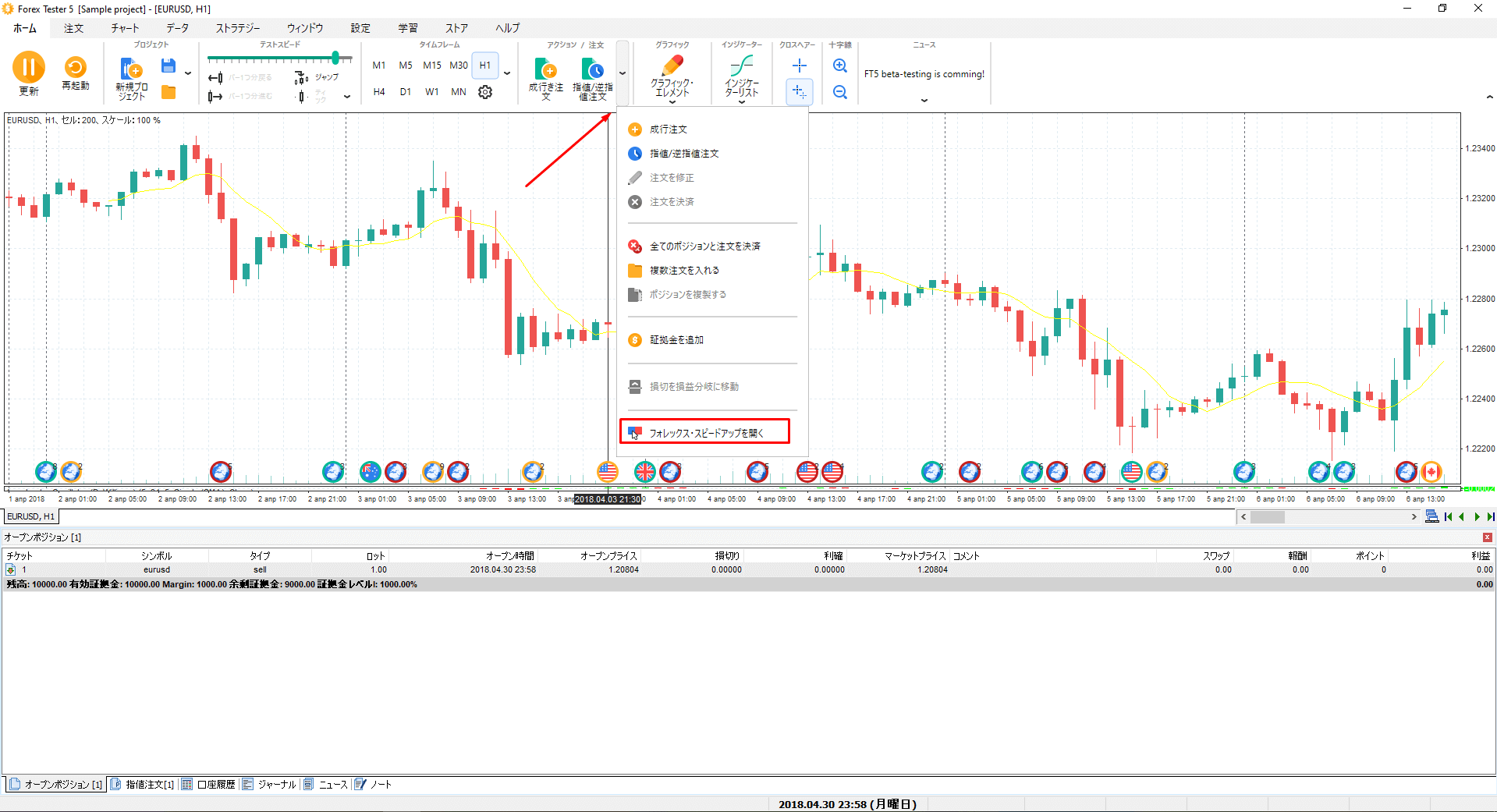This screenshot has height=812, width=1497.
Task: Expand the timeframe group dropdown arrow
Action: point(507,74)
